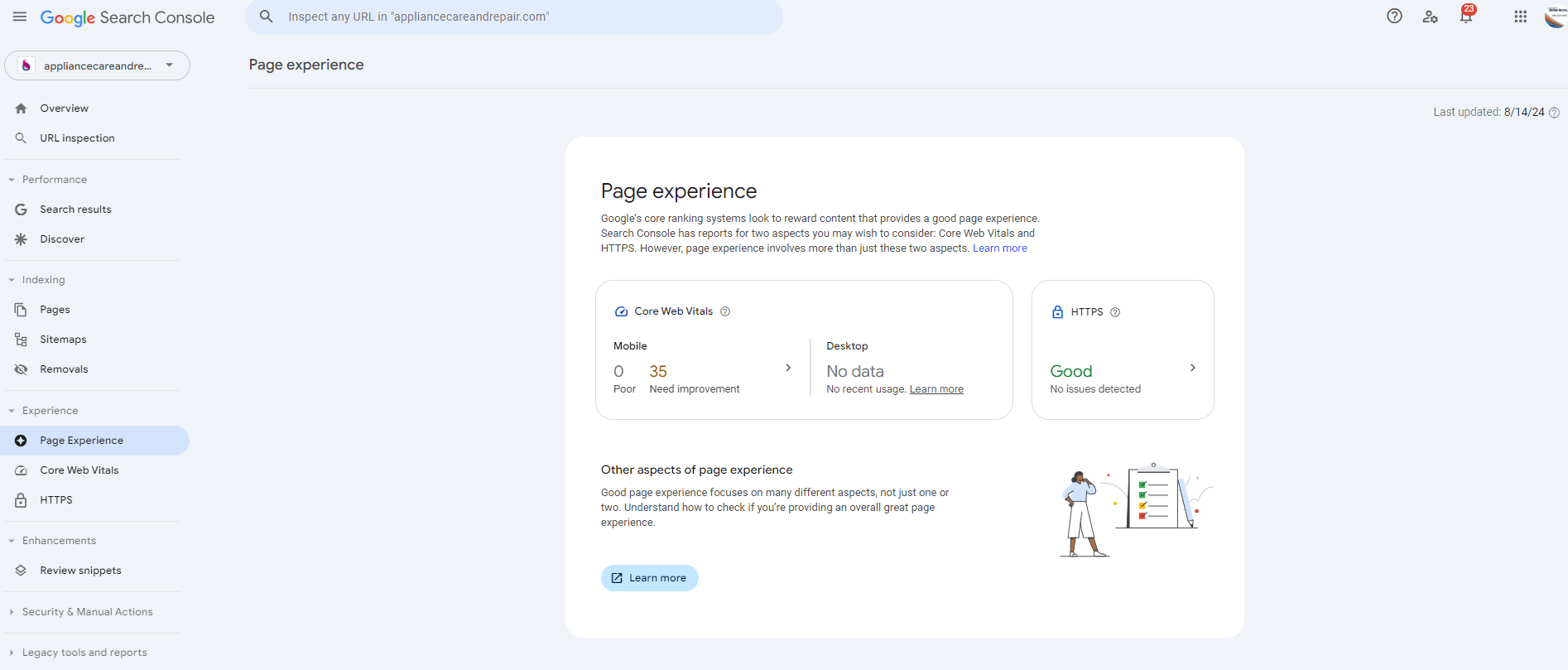The image size is (1568, 670).
Task: Click the blue Learn more button
Action: pos(649,578)
